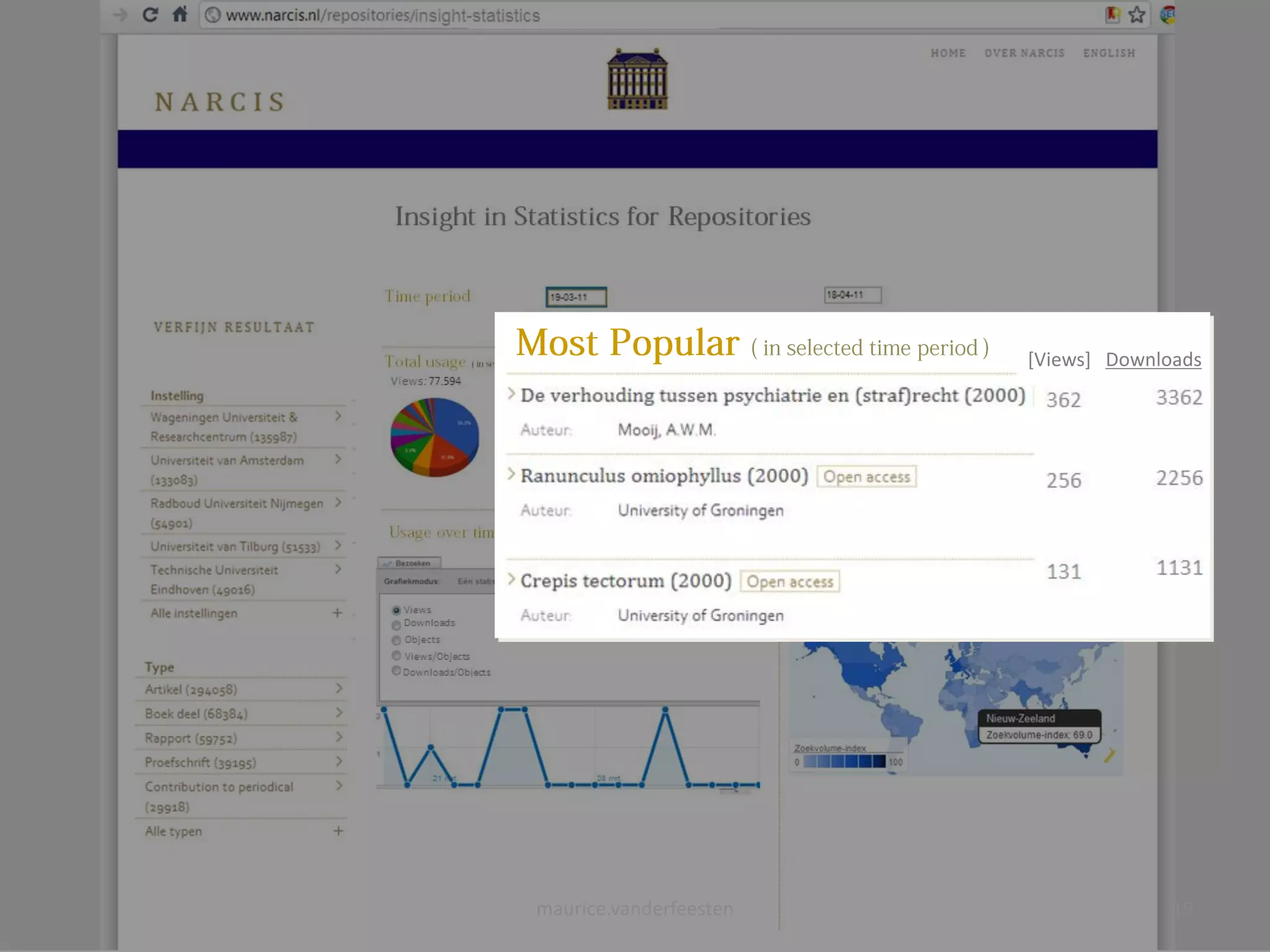Open the OVER NARCIS menu item

(x=1024, y=53)
